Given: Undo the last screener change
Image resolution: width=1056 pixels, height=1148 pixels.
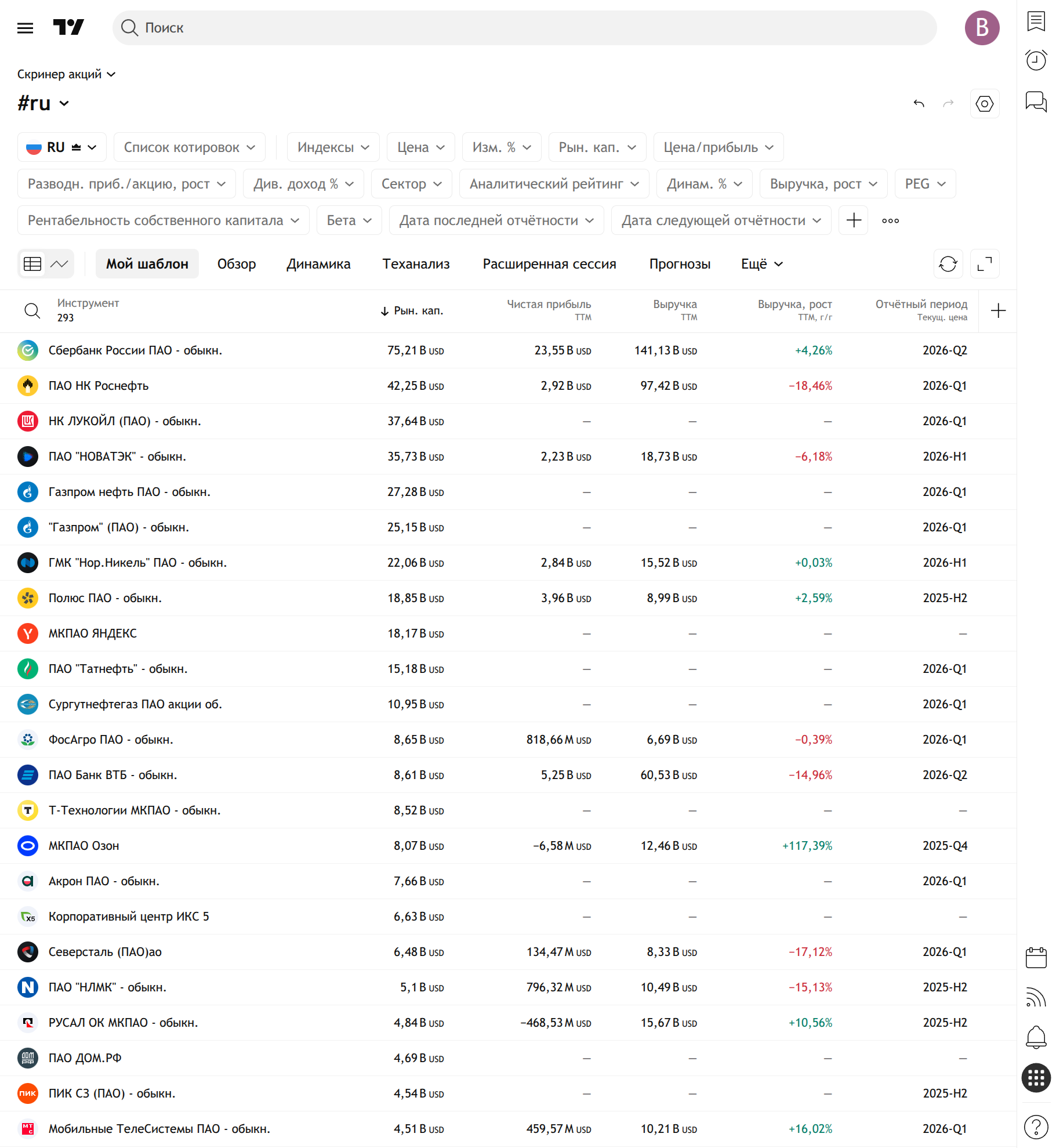Looking at the screenshot, I should (919, 104).
